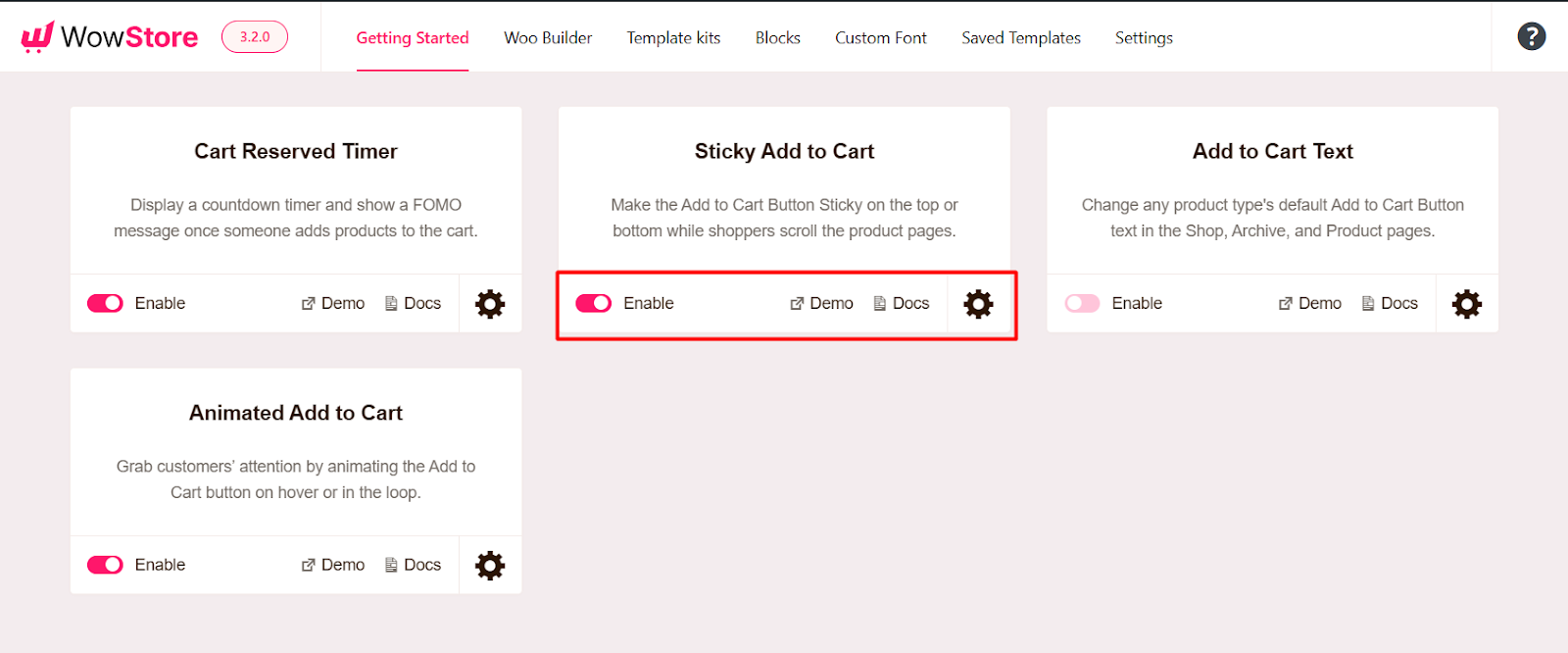This screenshot has width=1568, height=653.
Task: Open the Demo link for Sticky Add to Cart
Action: click(x=821, y=303)
